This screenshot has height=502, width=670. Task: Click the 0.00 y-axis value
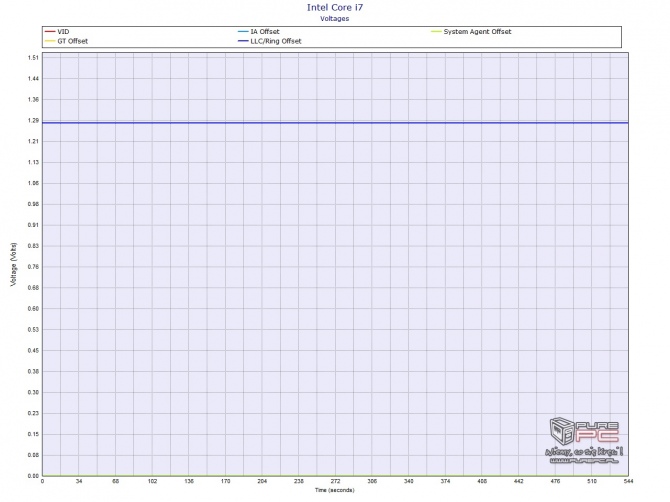click(x=33, y=476)
